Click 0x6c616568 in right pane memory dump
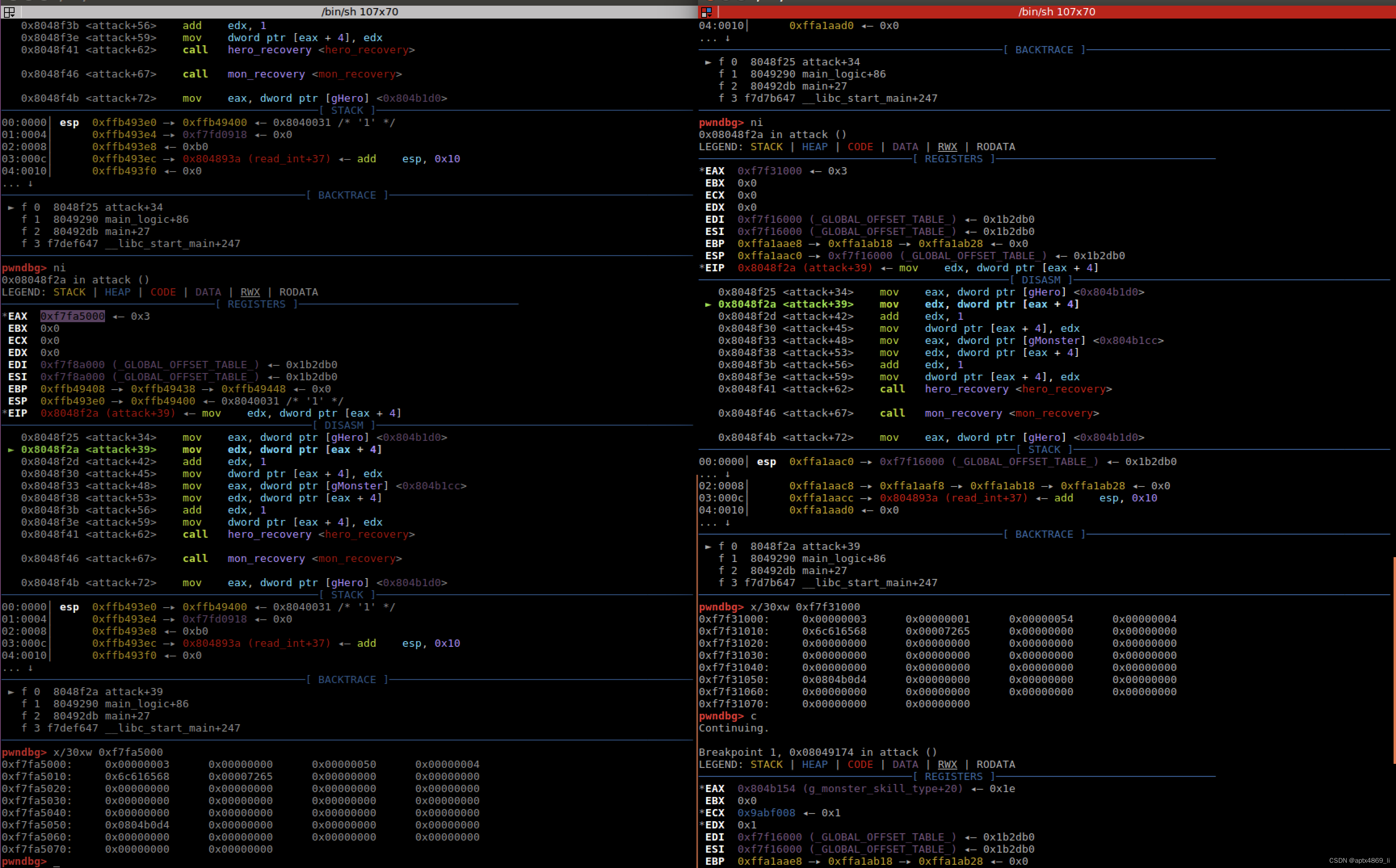This screenshot has height=868, width=1396. 835,631
